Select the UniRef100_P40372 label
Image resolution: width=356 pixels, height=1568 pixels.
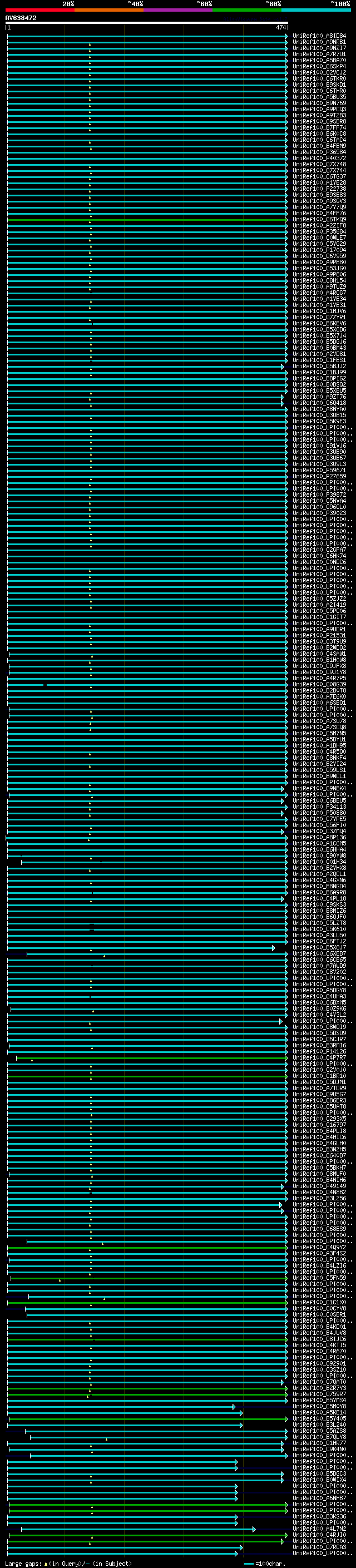319,159
